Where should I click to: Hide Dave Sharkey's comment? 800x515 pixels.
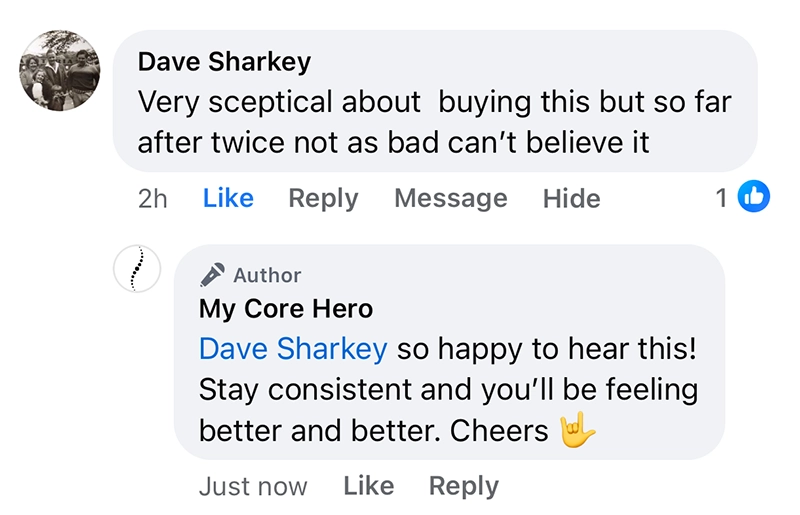pos(571,198)
